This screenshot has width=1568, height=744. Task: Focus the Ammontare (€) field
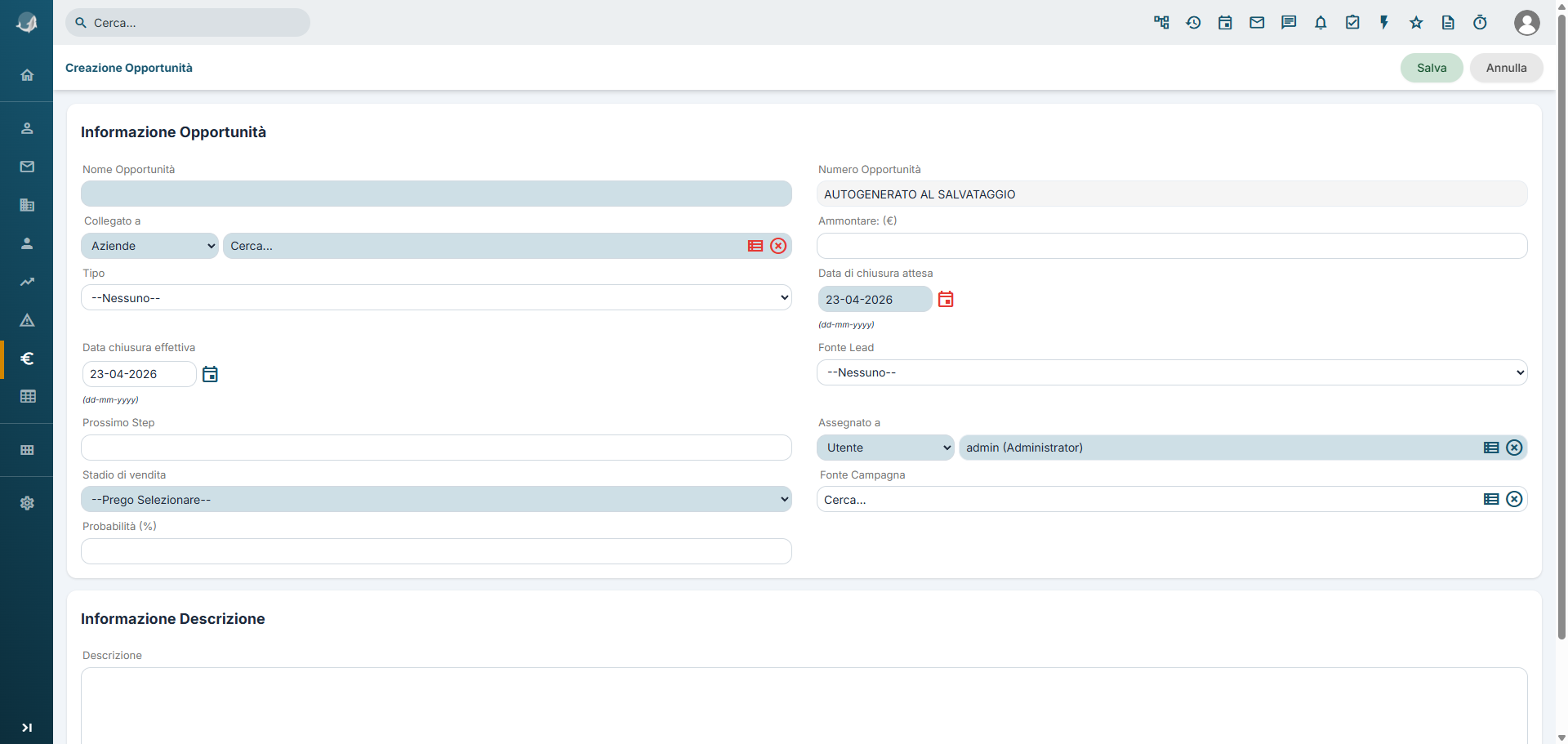(x=1172, y=246)
